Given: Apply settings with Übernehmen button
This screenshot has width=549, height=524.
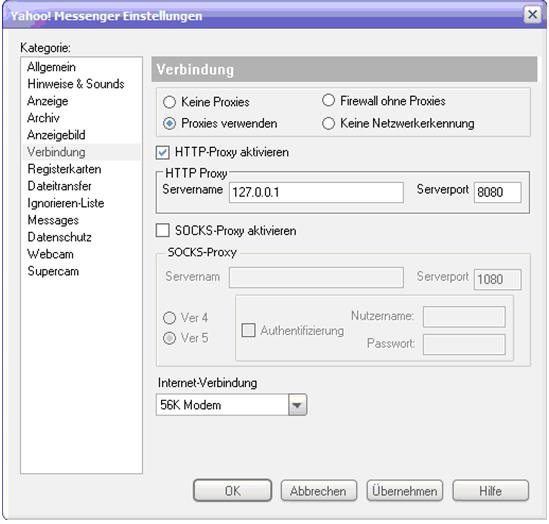Looking at the screenshot, I should [404, 491].
